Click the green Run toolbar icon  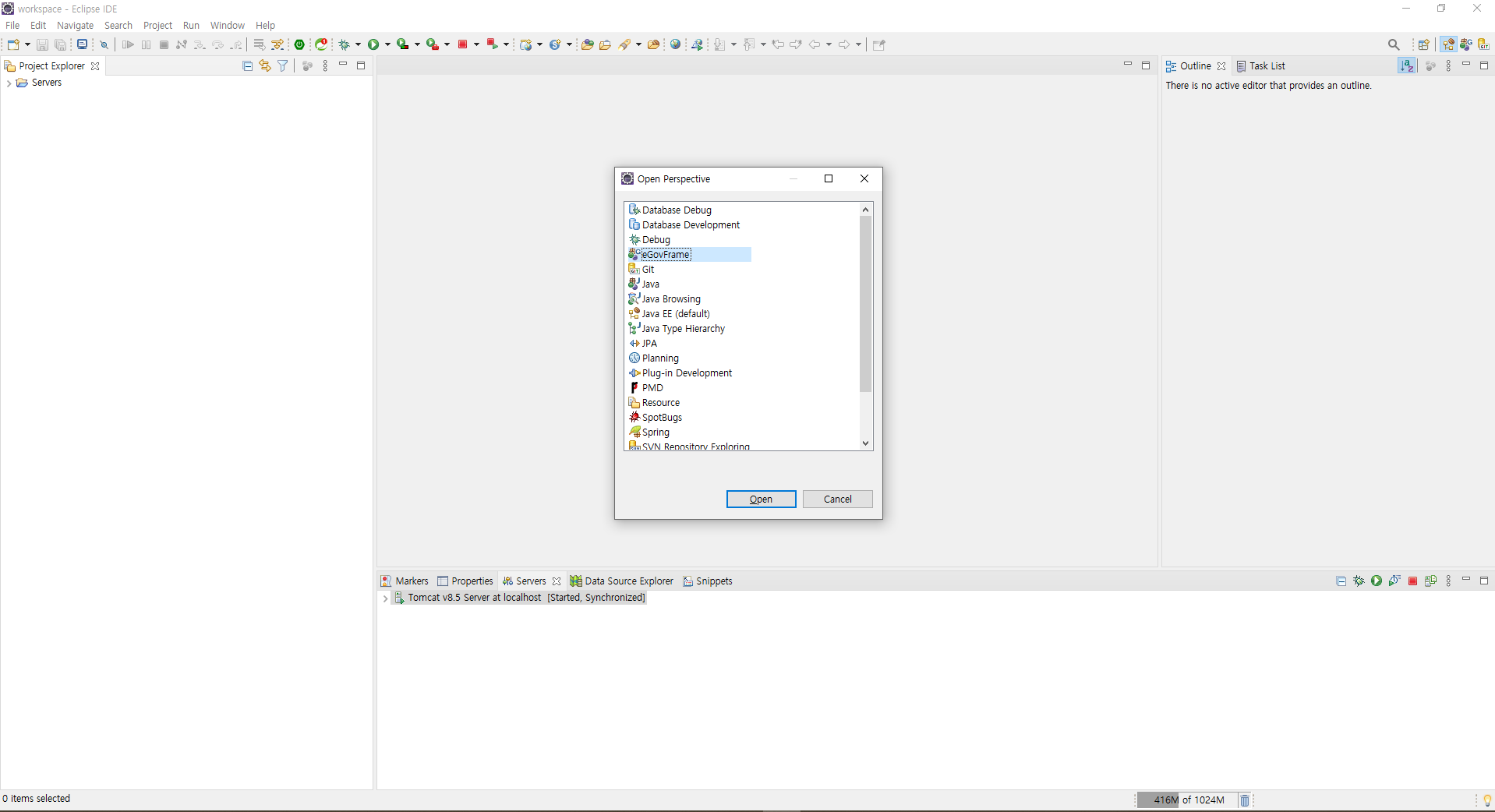[x=373, y=44]
